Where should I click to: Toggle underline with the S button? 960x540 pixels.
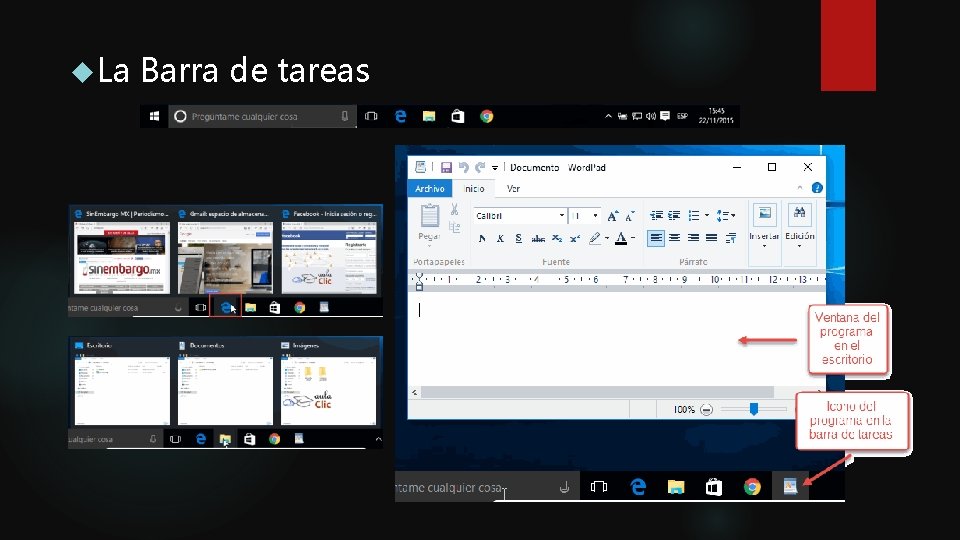pyautogui.click(x=519, y=238)
